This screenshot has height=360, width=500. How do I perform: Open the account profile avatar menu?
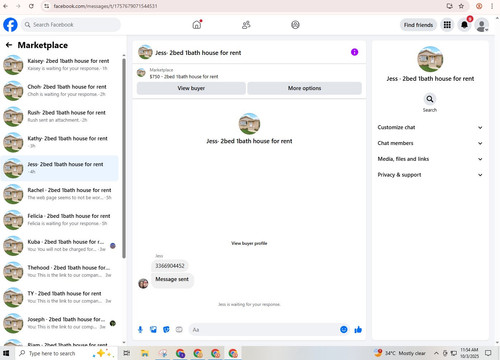click(482, 25)
